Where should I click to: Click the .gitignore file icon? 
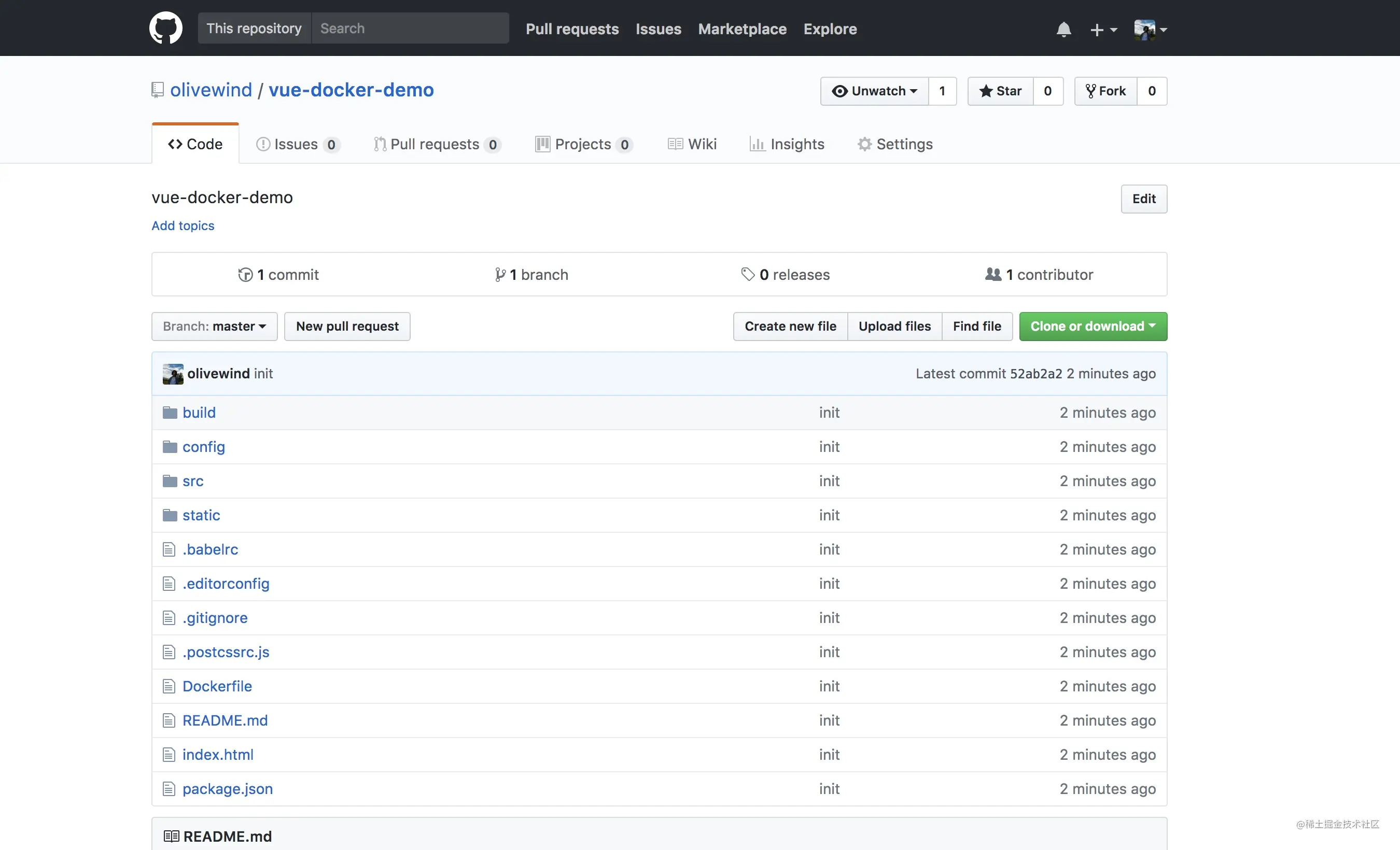[169, 618]
